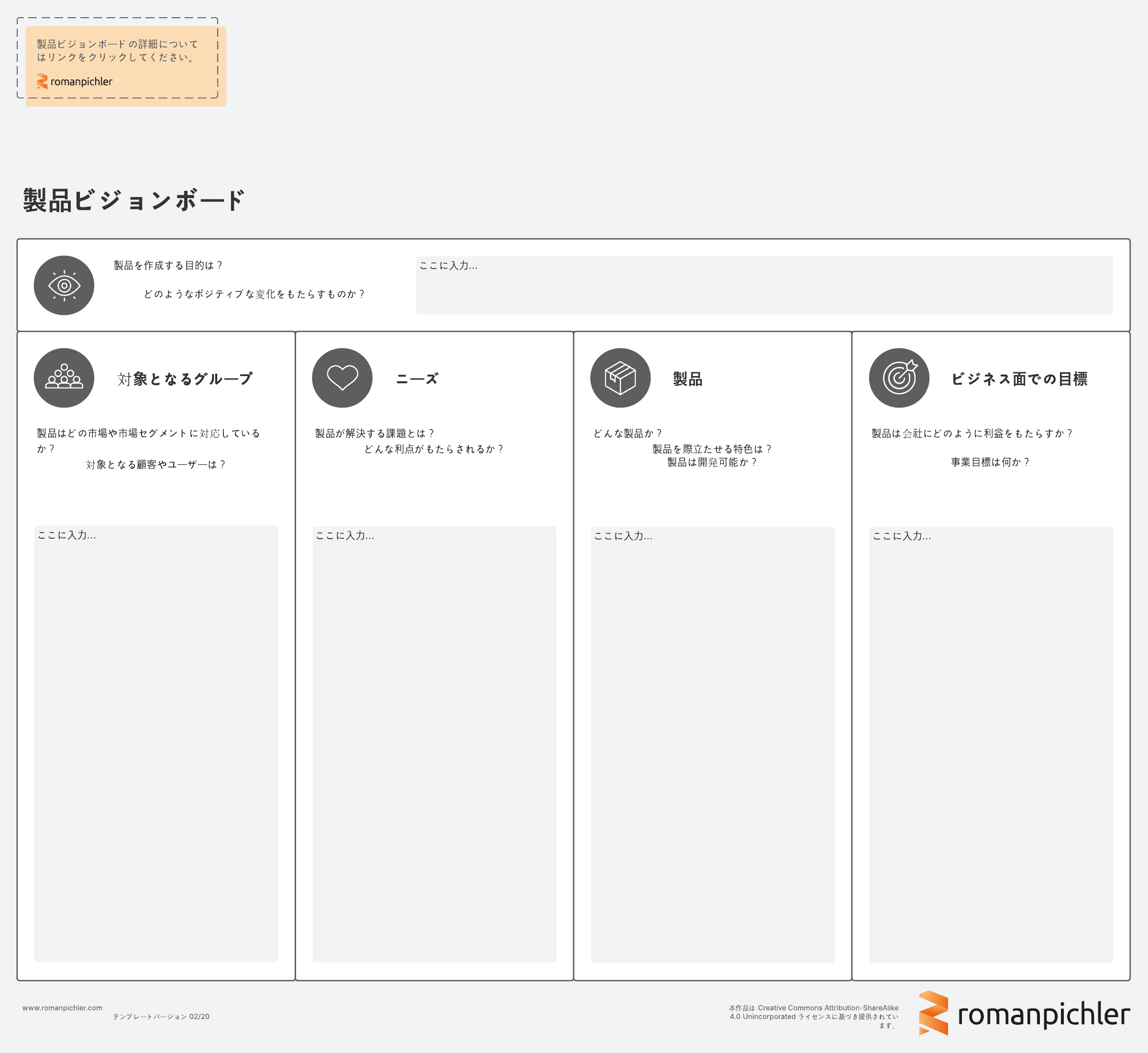1148x1053 pixels.
Task: Open the www.romanpichler.com link
Action: (62, 1008)
